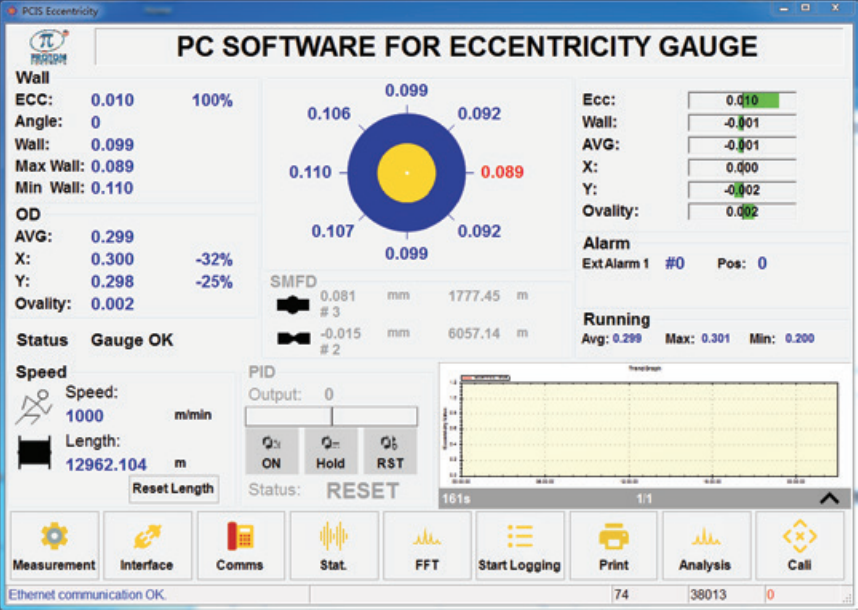This screenshot has height=610, width=858.
Task: Activate Start Logging
Action: [x=520, y=545]
